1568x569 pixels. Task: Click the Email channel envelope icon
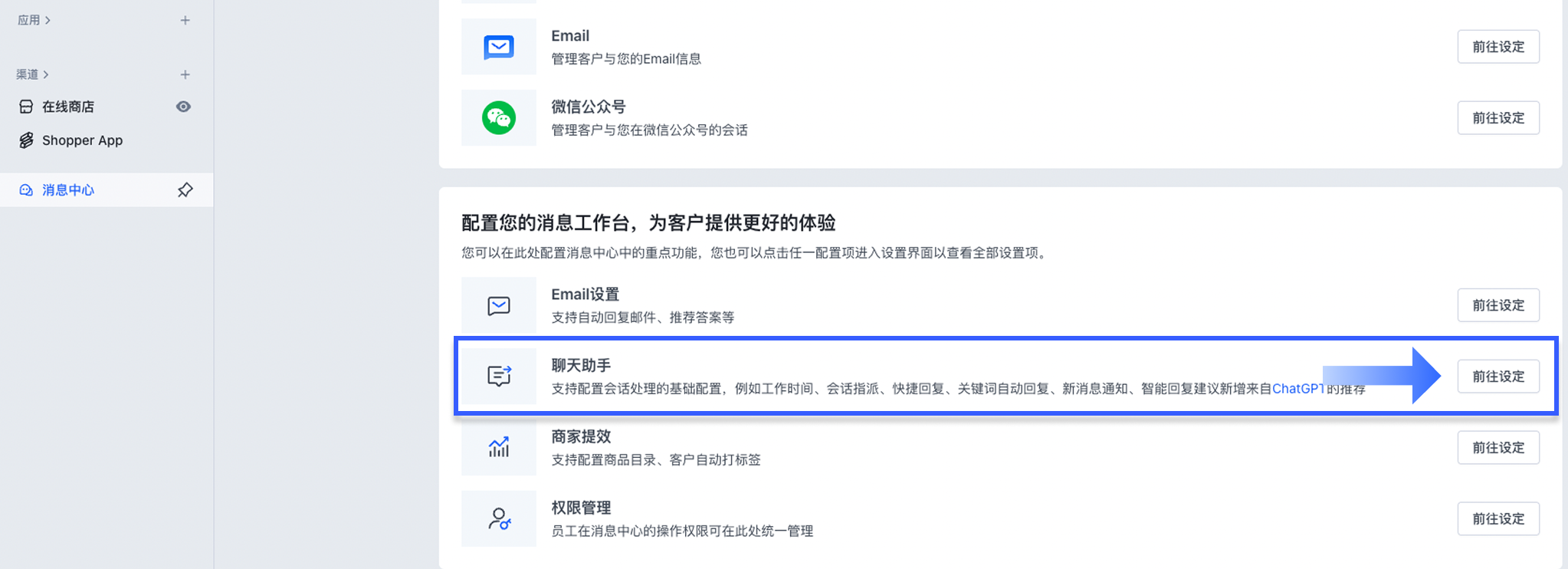(499, 47)
